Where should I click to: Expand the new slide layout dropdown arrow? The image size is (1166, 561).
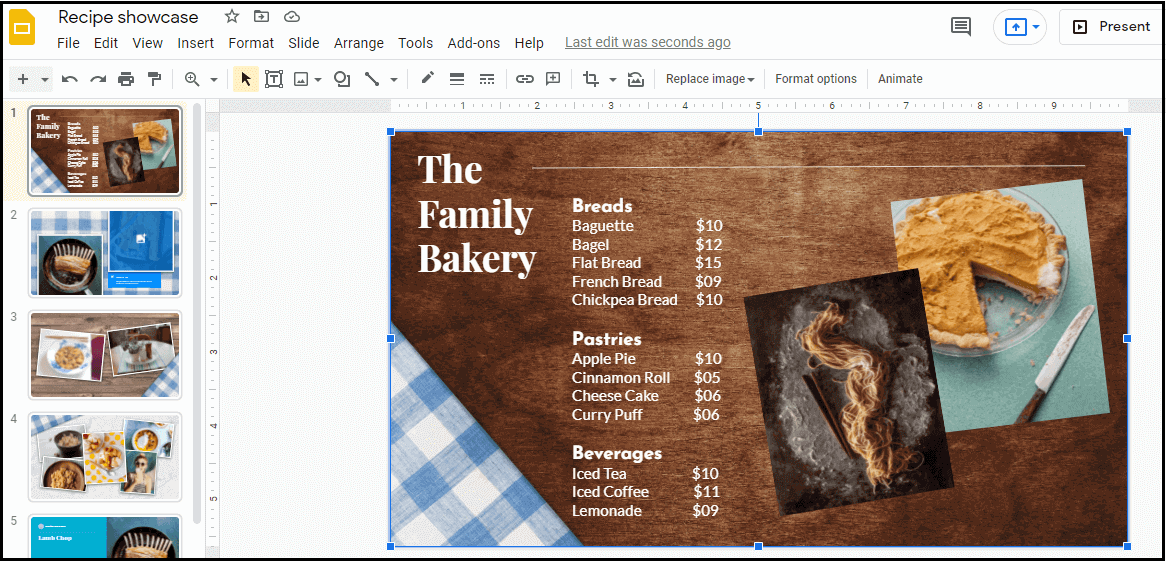45,79
